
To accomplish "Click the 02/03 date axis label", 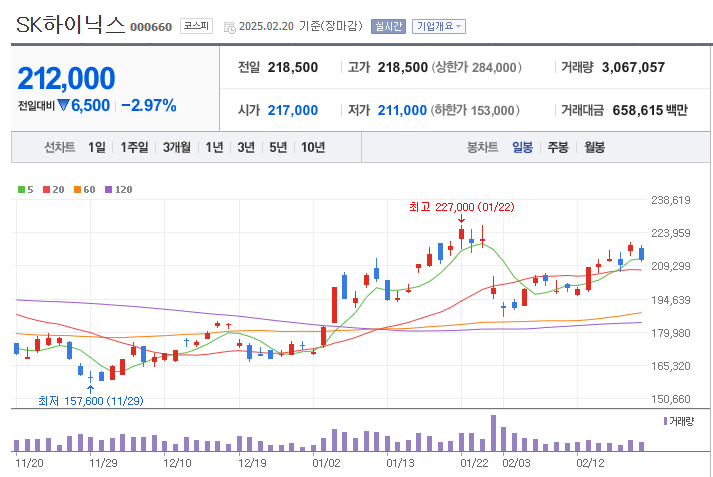I will coord(517,463).
